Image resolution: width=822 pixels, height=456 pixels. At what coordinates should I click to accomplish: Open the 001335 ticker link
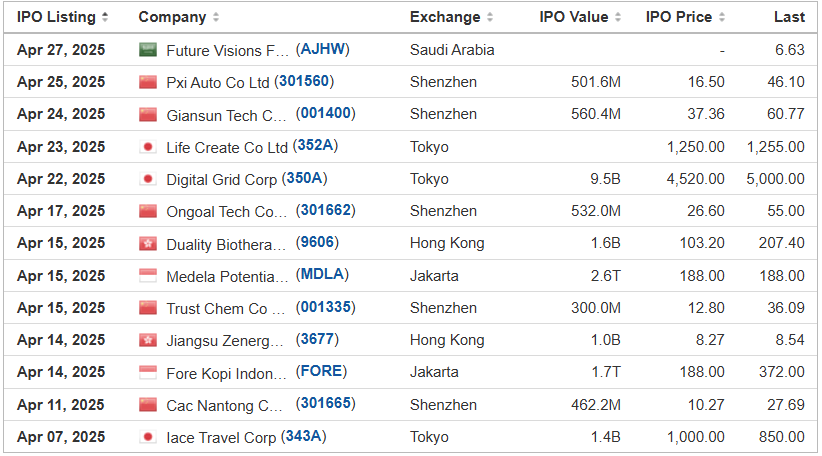326,307
